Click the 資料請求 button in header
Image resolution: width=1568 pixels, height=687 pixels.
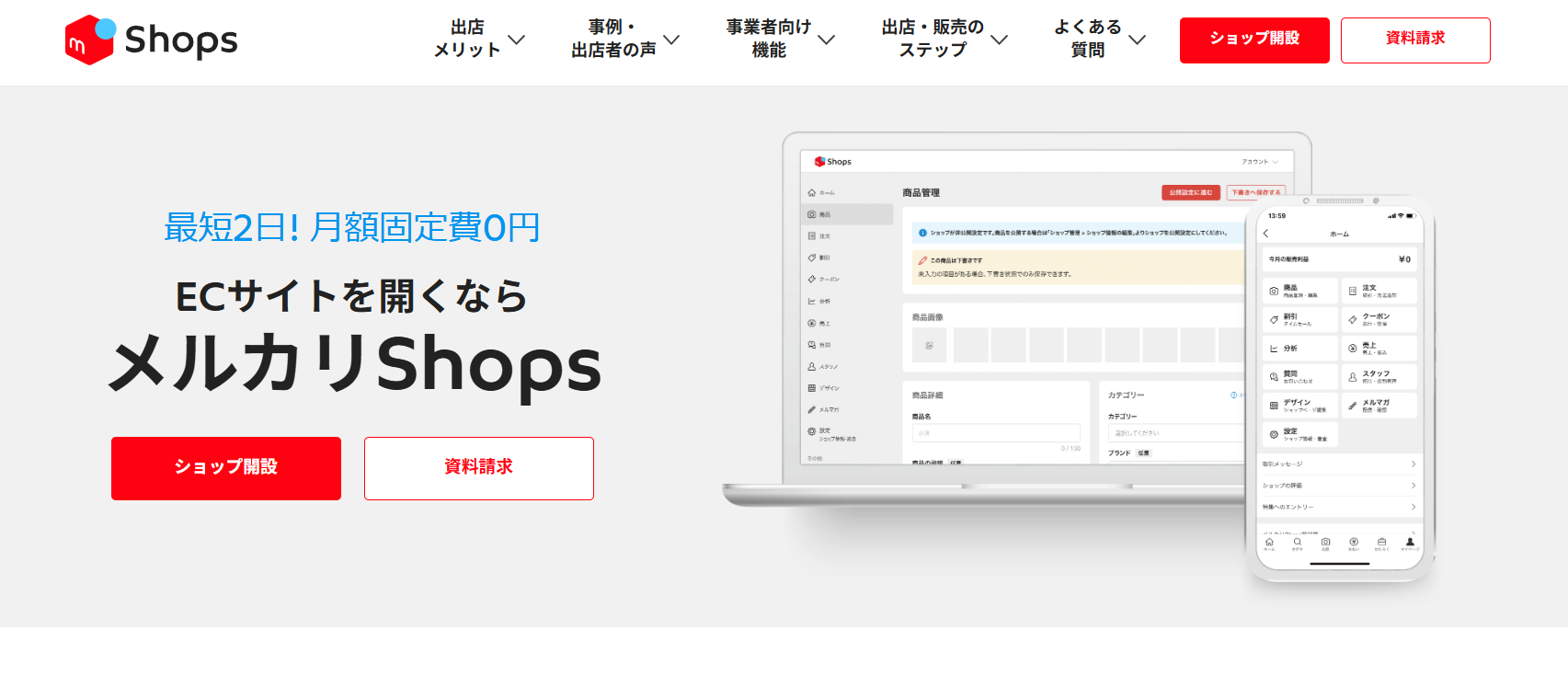[1415, 40]
